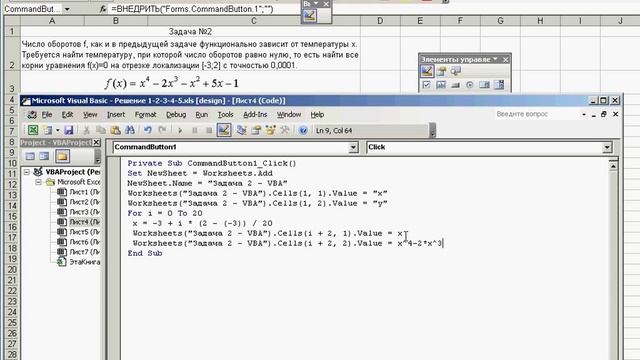Open the Project Explorer icon
Viewport: 640px width, 360px height.
(241, 130)
